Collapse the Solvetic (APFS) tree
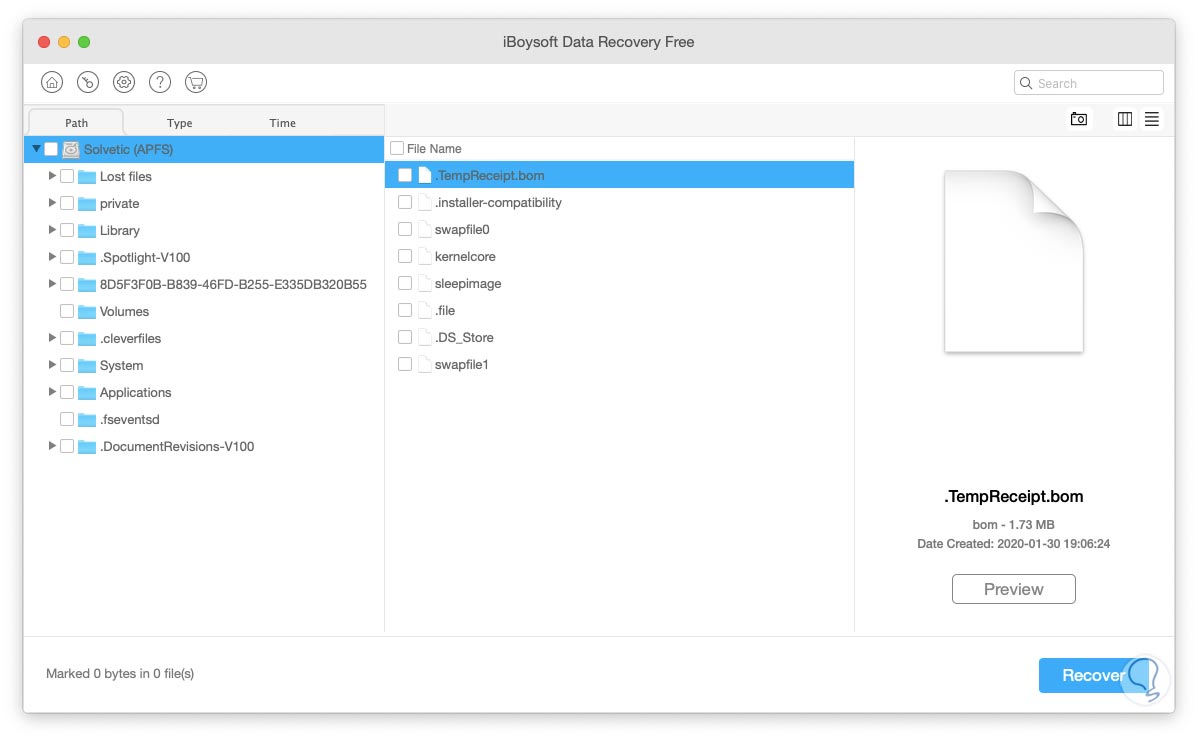1198x740 pixels. click(36, 149)
